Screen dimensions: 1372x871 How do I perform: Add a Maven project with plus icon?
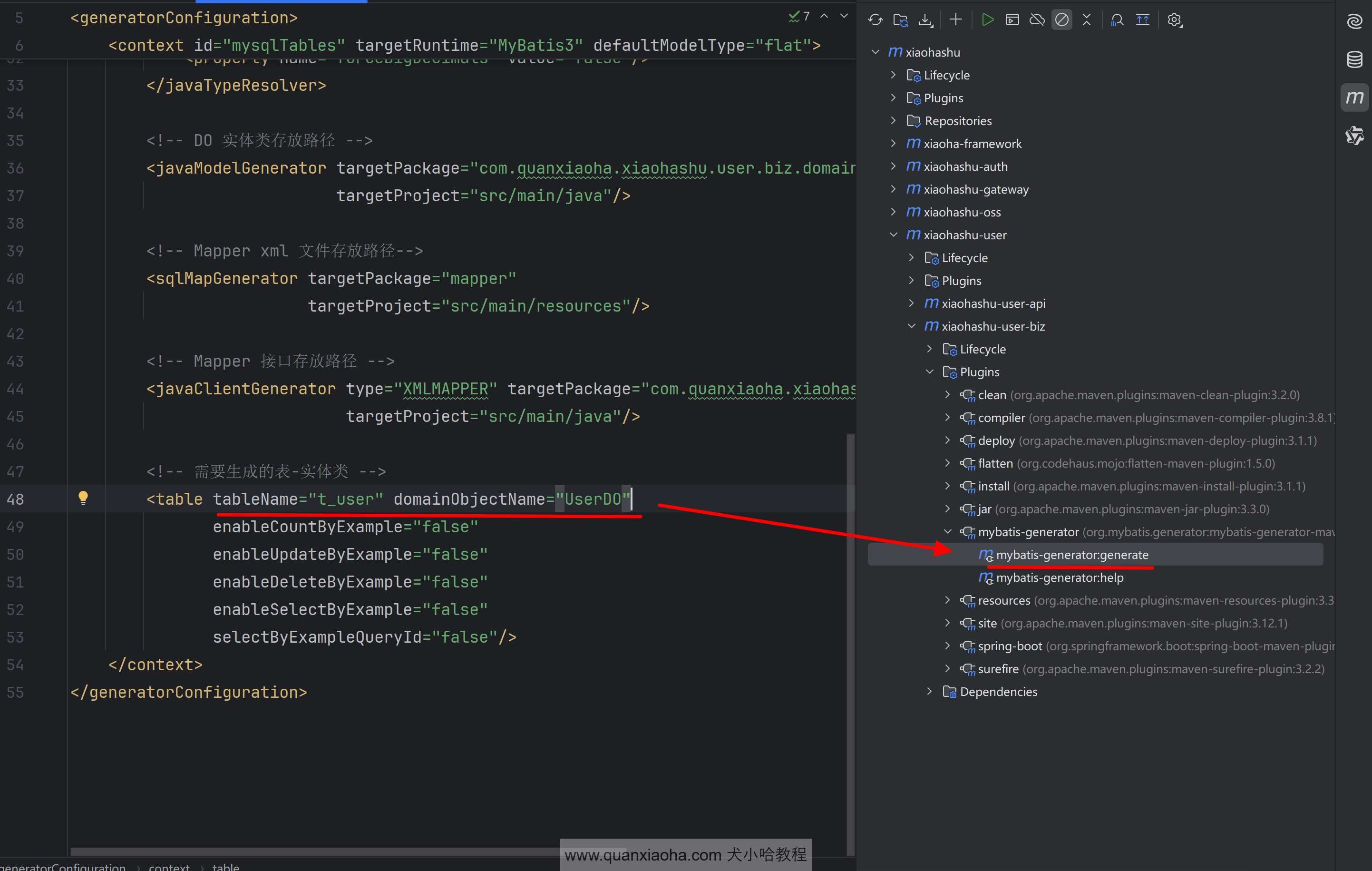point(955,20)
